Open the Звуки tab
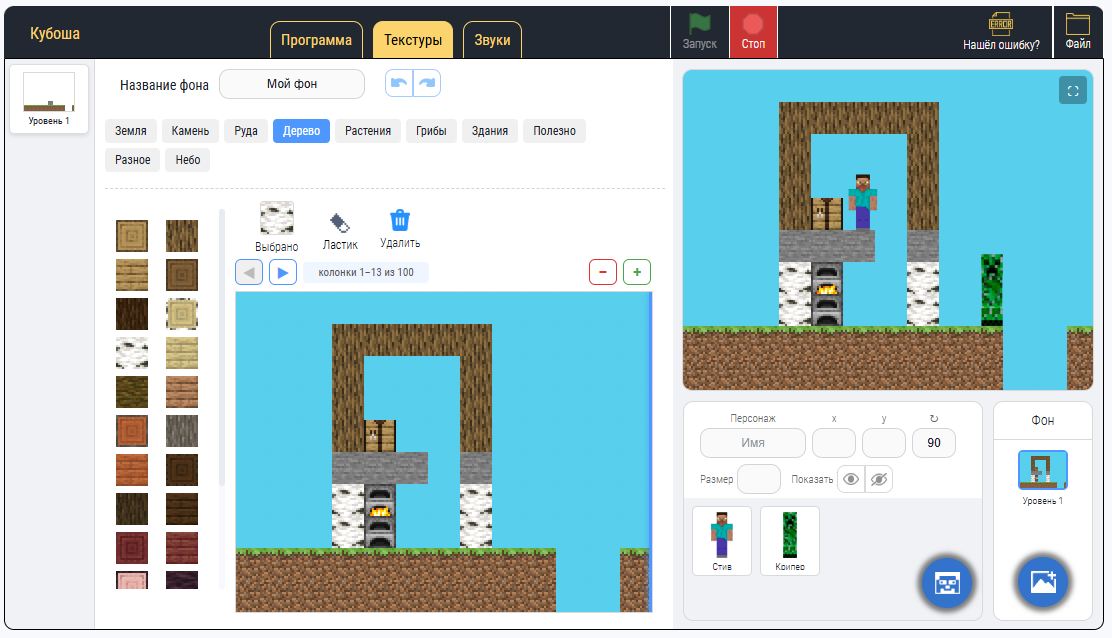Viewport: 1112px width, 638px height. (492, 41)
